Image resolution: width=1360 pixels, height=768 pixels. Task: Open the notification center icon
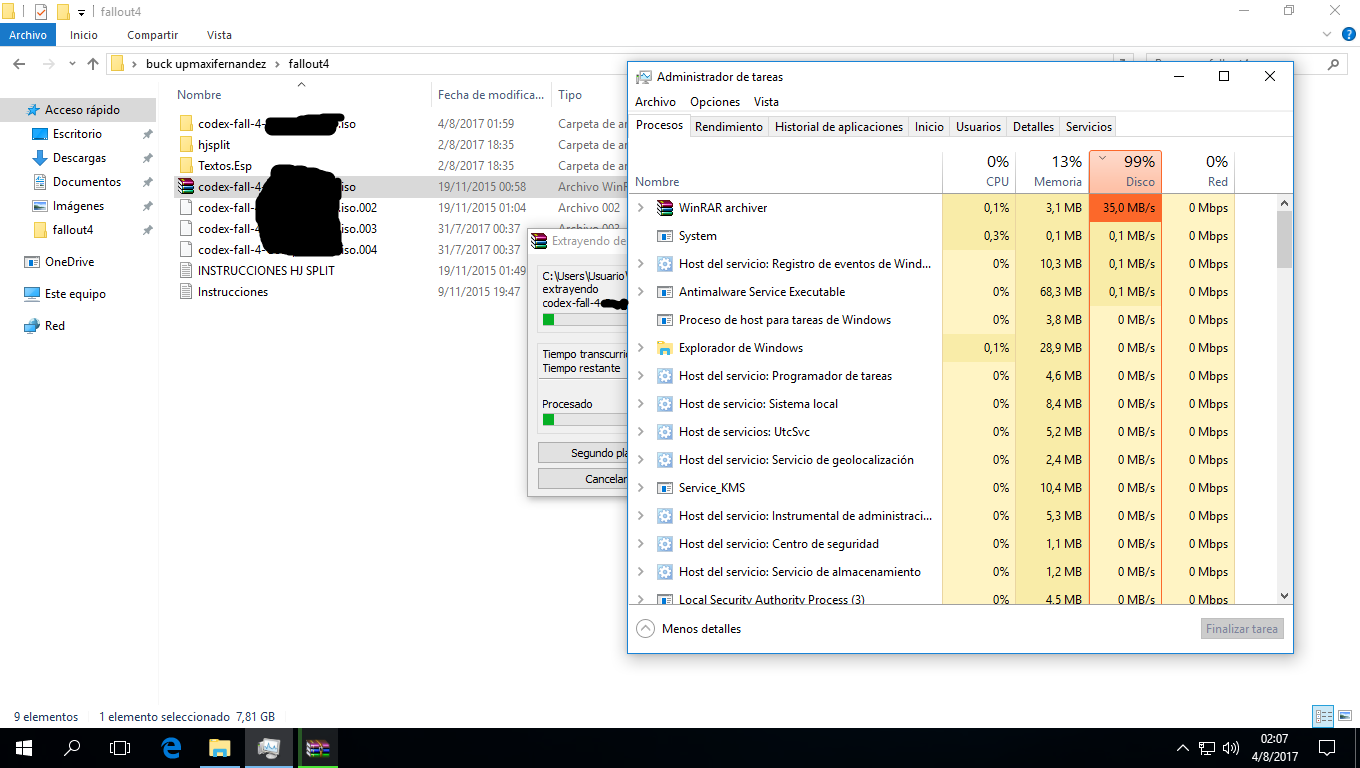pyautogui.click(x=1326, y=747)
